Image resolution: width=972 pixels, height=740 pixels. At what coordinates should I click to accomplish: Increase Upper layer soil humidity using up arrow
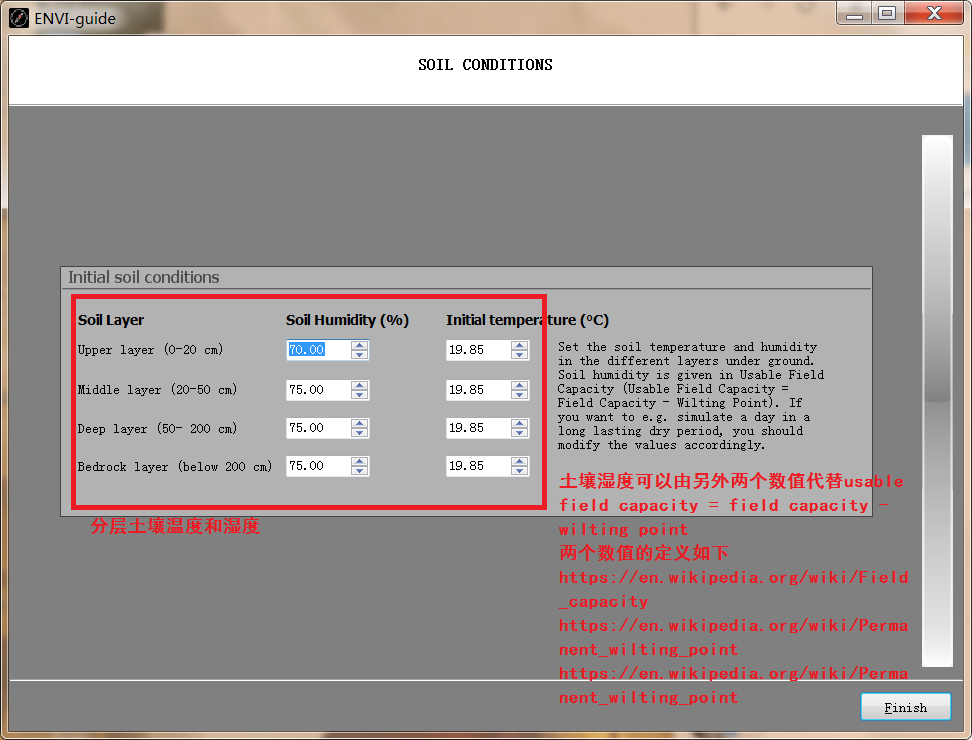click(359, 345)
